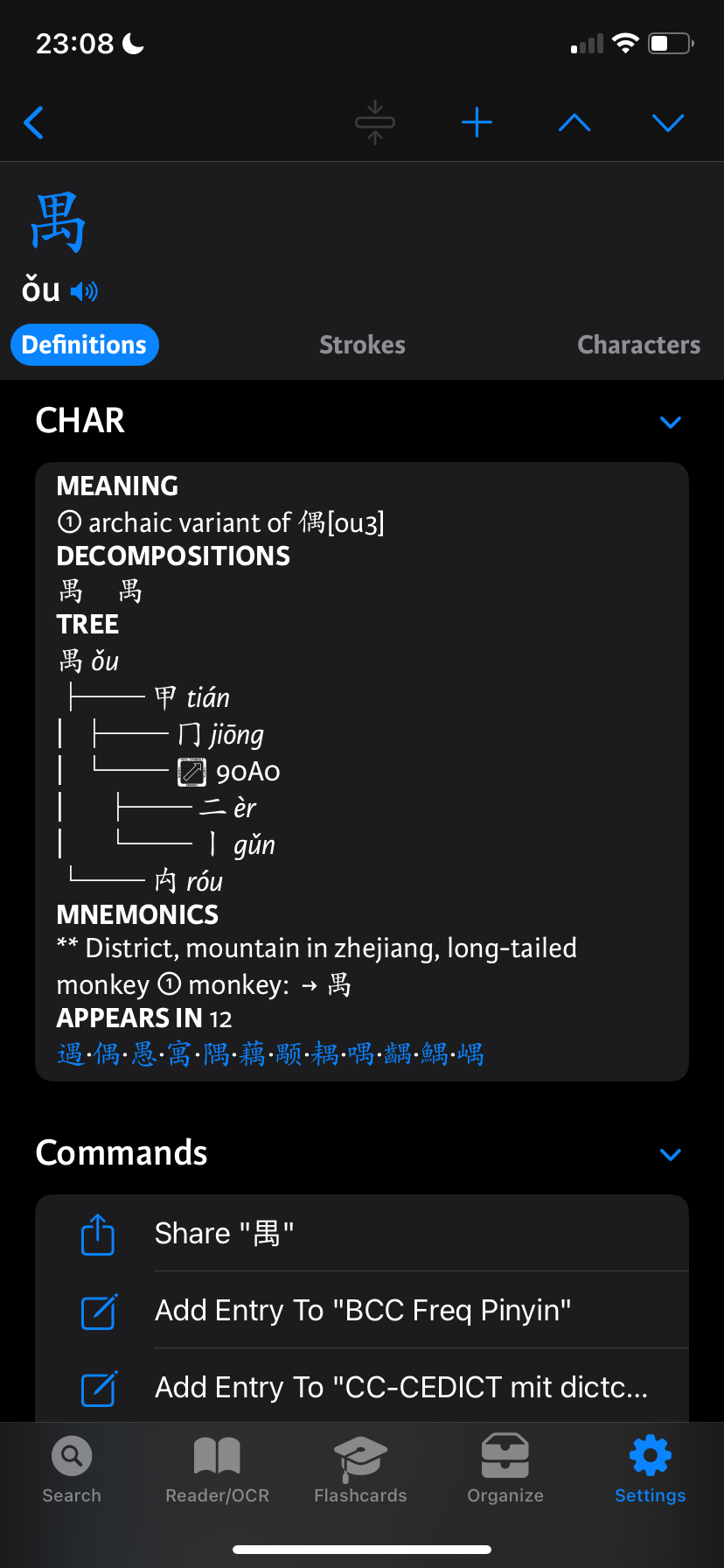Viewport: 724px width, 1568px height.
Task: Go to previous entry with up arrow
Action: [x=574, y=122]
